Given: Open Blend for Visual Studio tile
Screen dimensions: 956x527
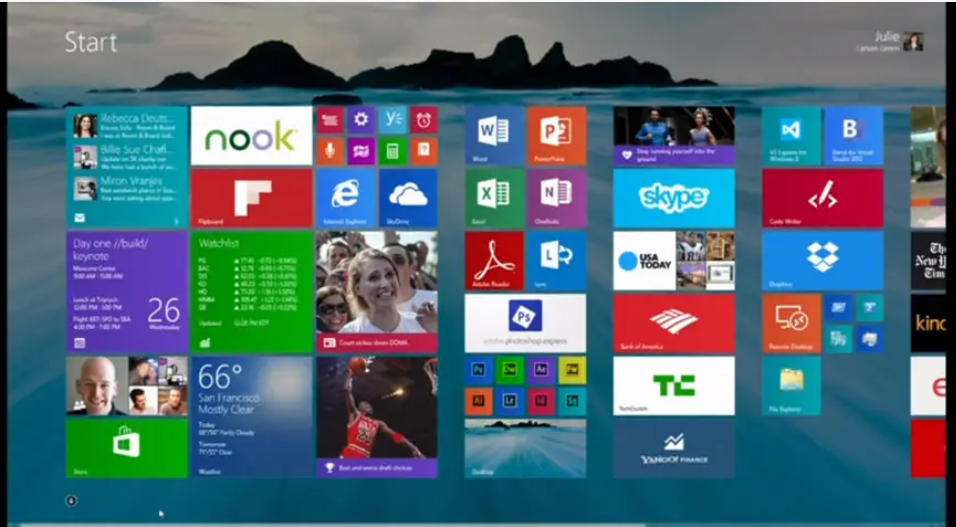Looking at the screenshot, I should tap(854, 135).
